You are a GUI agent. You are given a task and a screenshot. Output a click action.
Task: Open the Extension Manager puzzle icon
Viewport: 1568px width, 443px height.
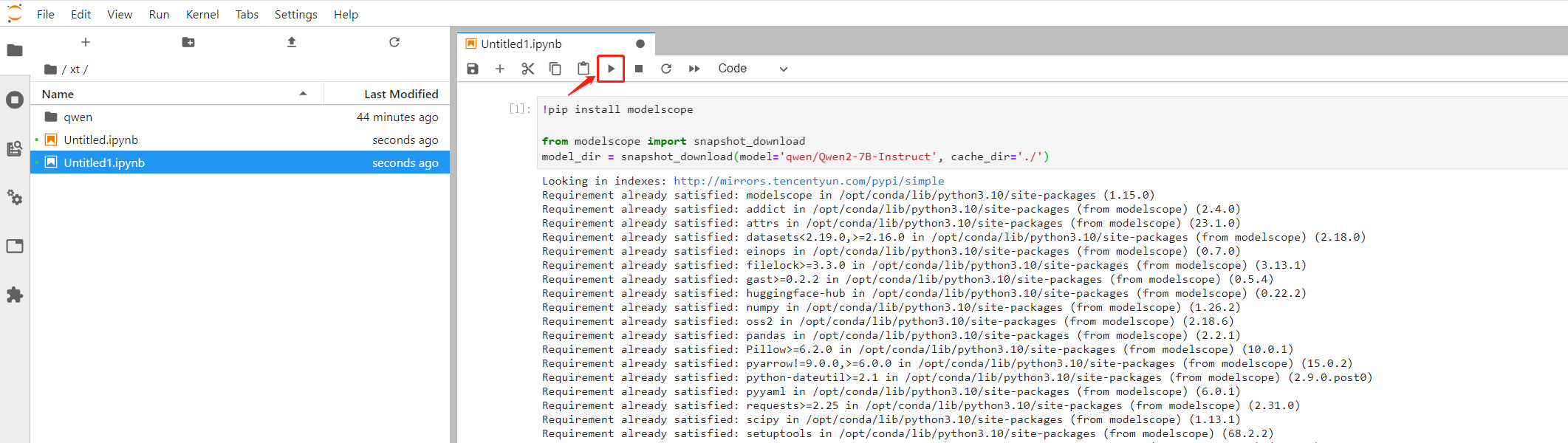tap(15, 295)
